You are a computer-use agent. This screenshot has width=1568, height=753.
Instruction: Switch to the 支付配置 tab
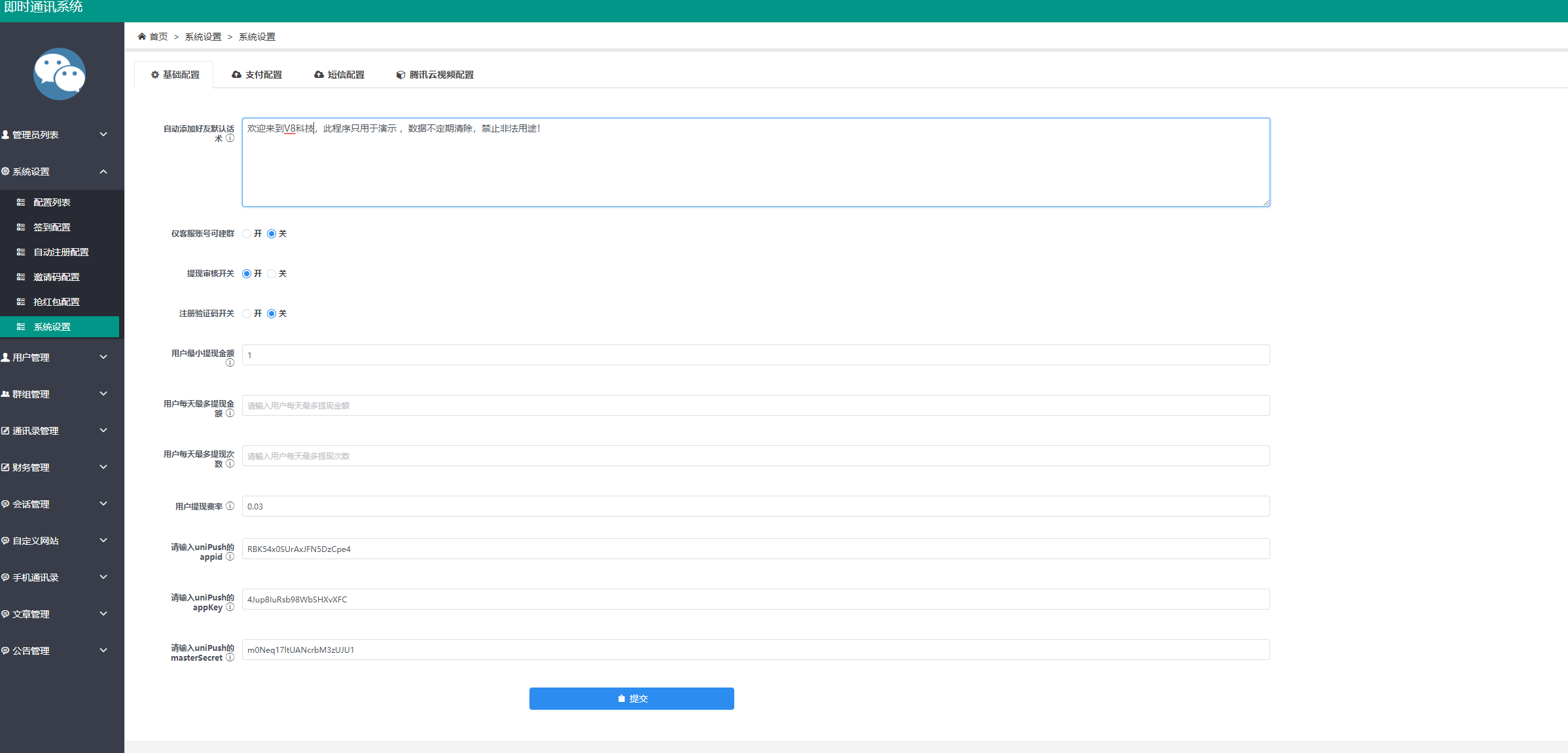(257, 74)
